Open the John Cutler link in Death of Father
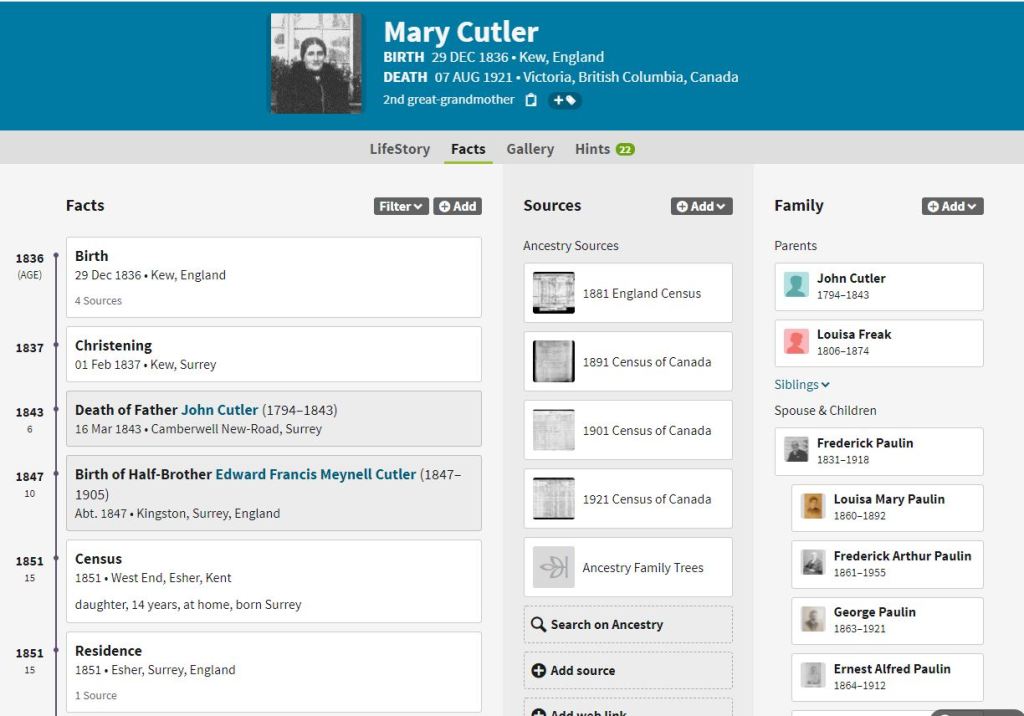This screenshot has width=1024, height=716. point(219,410)
